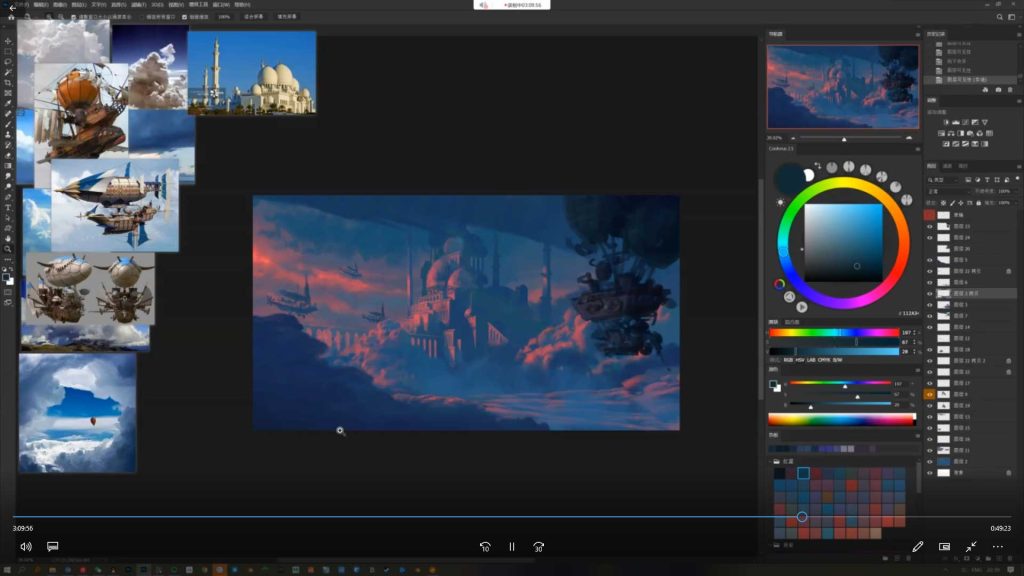Select the Lasso tool
Screen dimensions: 1024x576
point(8,62)
